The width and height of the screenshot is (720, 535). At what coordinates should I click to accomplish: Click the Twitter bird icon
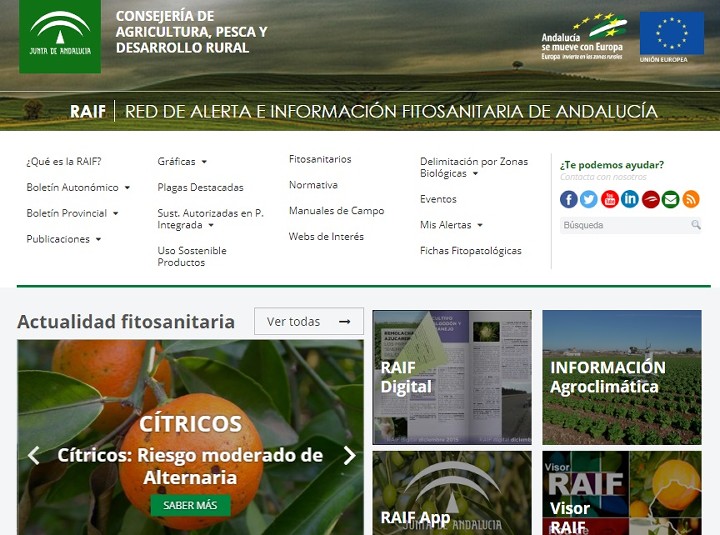click(x=589, y=199)
